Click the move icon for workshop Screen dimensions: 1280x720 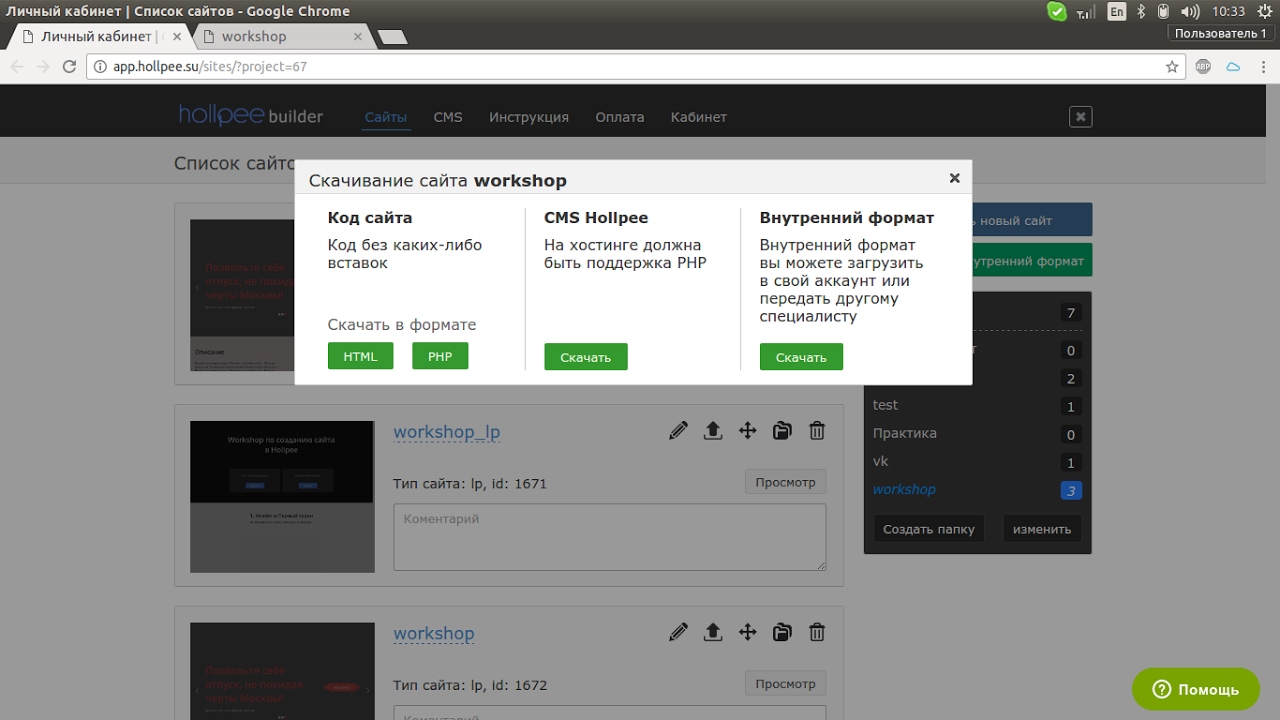coord(747,632)
